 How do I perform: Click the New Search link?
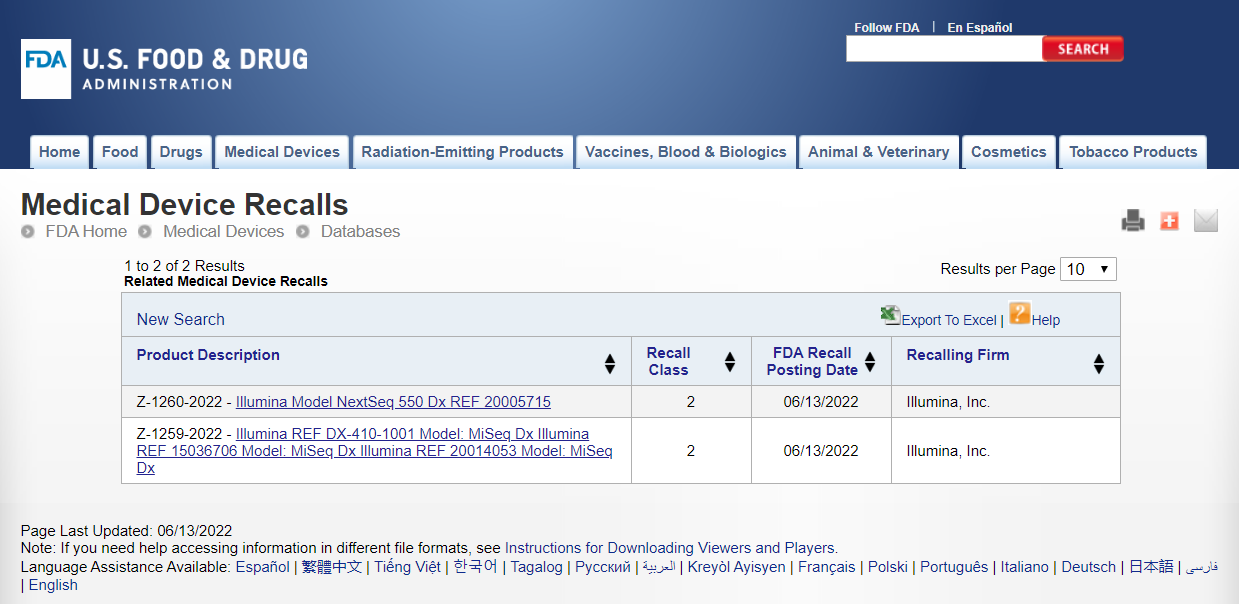coord(181,319)
